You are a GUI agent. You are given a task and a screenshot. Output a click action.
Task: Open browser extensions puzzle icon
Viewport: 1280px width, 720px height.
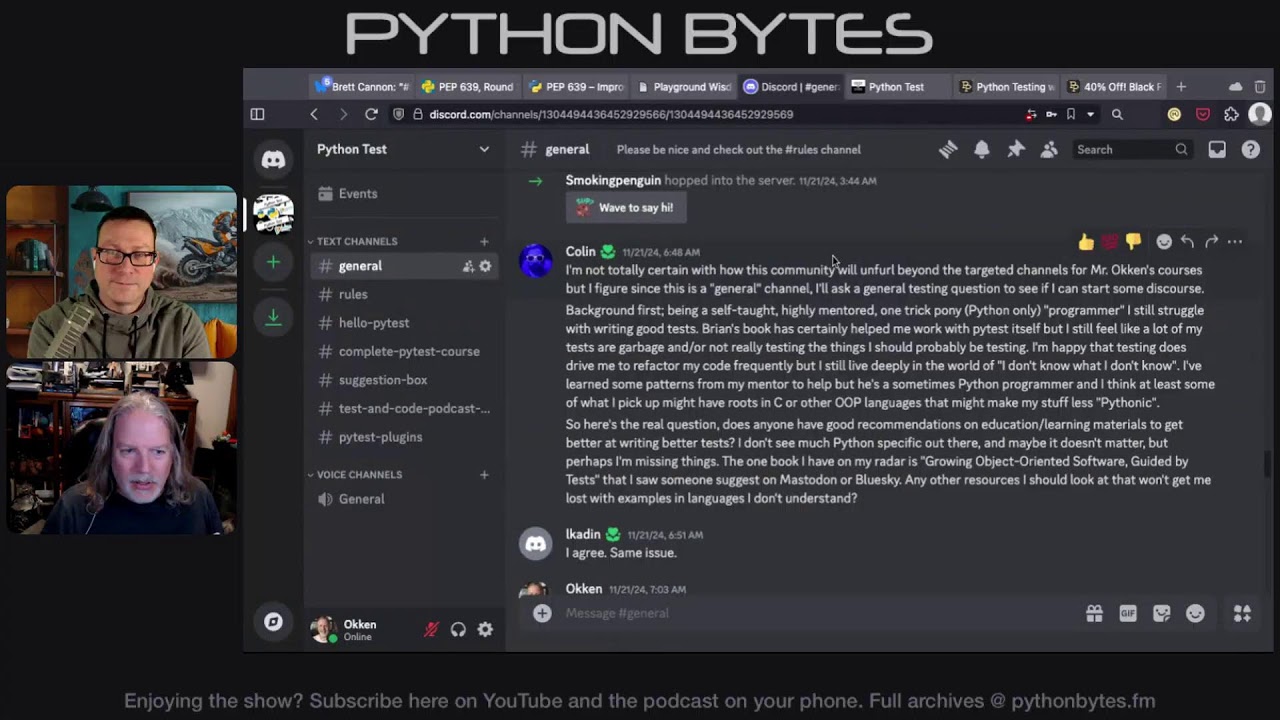(x=1231, y=115)
